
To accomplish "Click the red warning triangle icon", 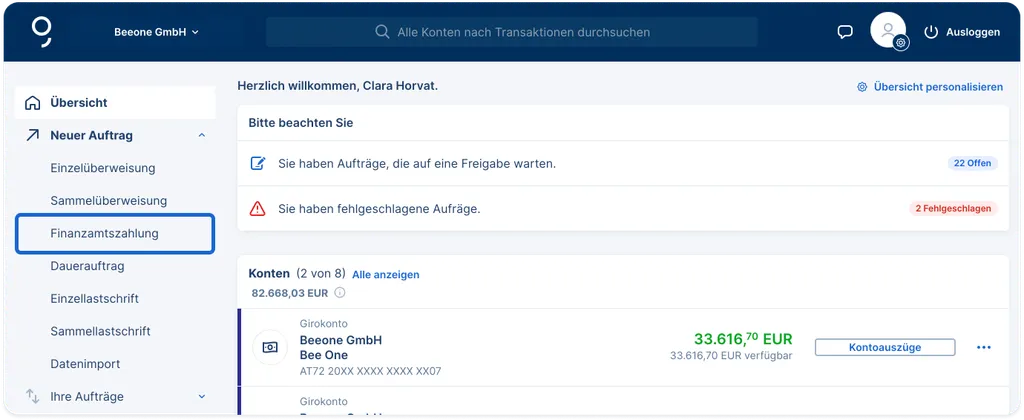I will (258, 209).
